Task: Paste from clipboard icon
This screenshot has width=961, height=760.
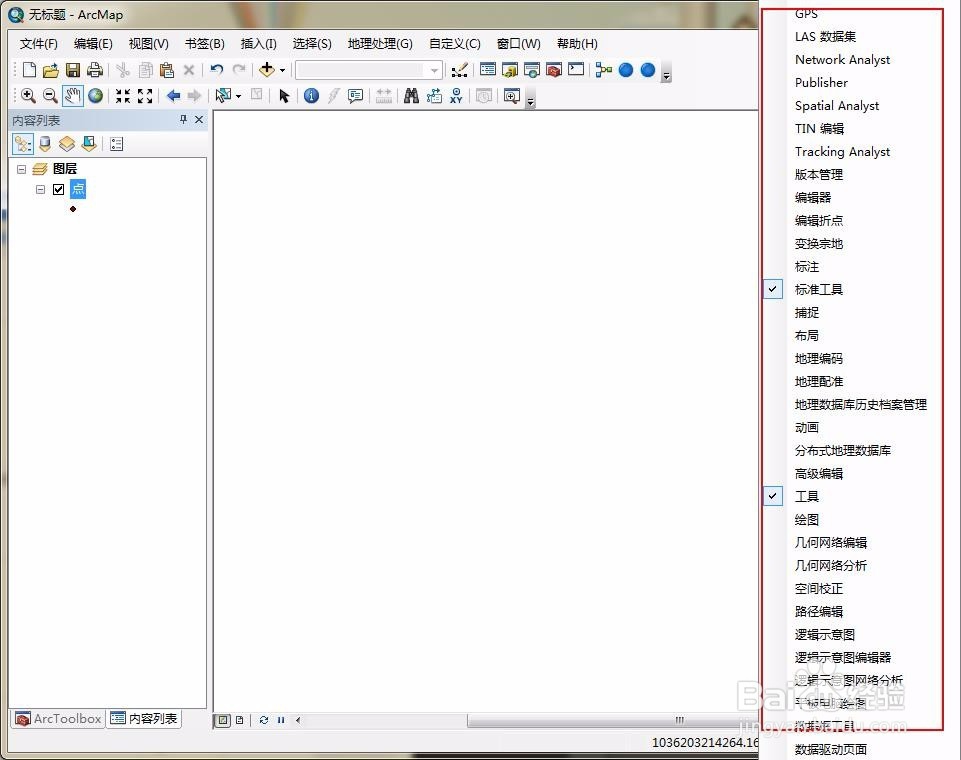Action: pos(167,70)
